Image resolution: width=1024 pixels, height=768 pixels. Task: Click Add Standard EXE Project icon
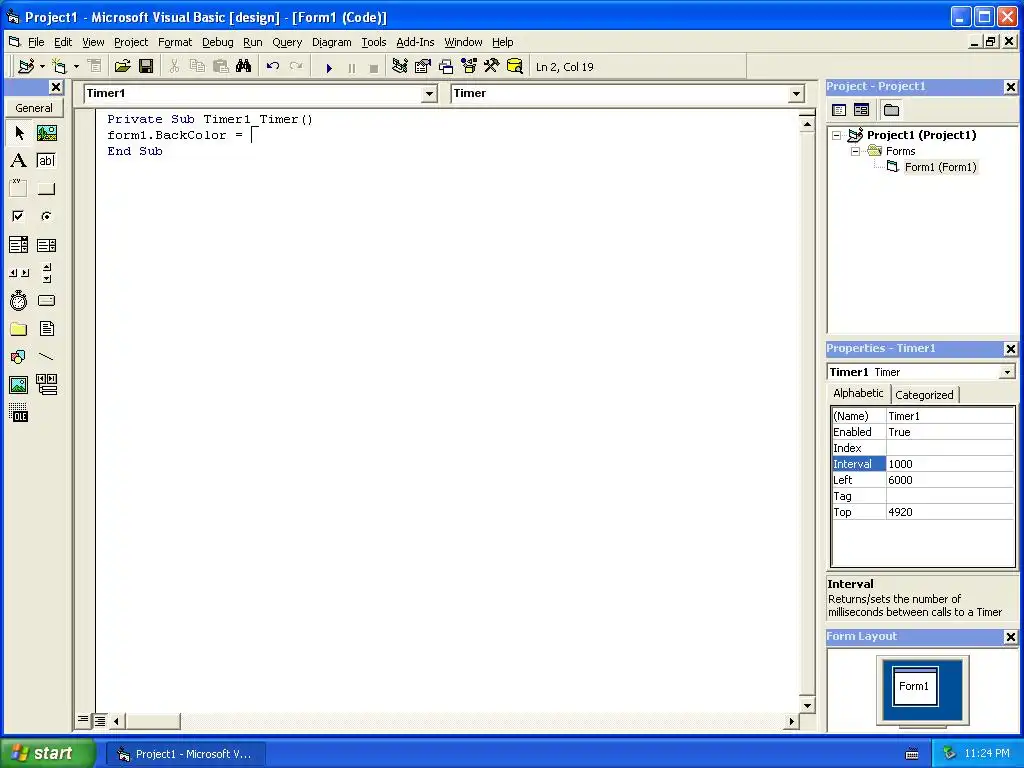pos(26,67)
